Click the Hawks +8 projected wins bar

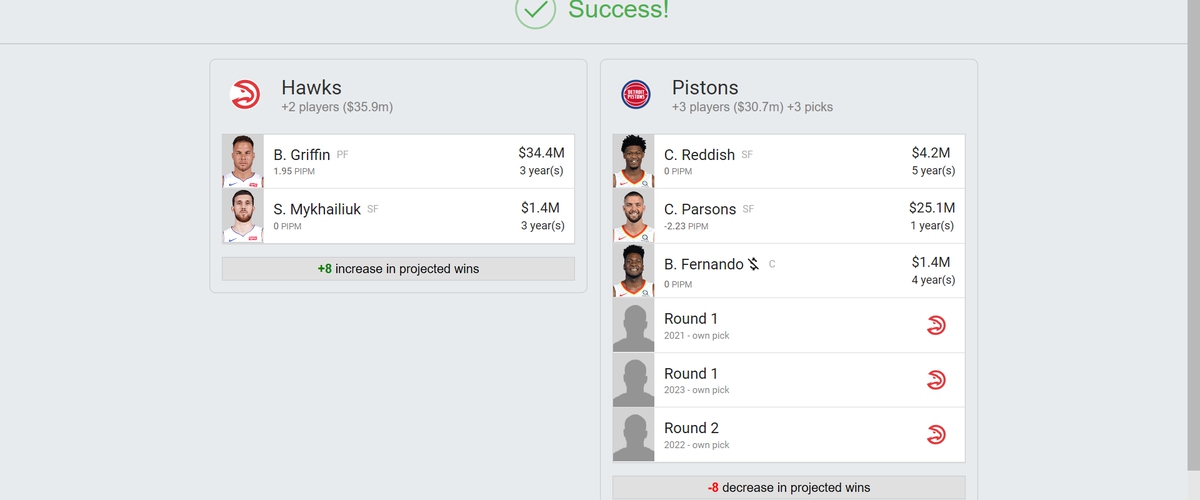[398, 269]
